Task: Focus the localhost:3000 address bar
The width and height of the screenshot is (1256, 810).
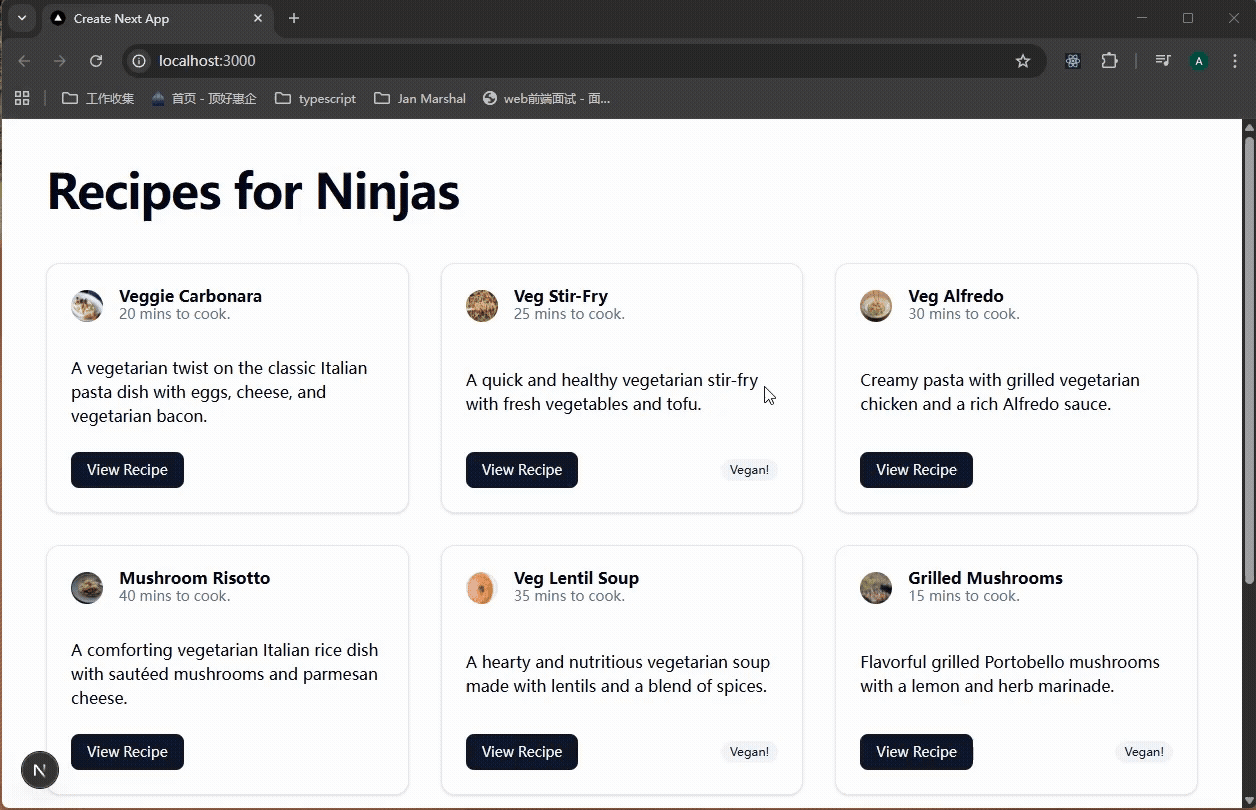Action: point(580,61)
